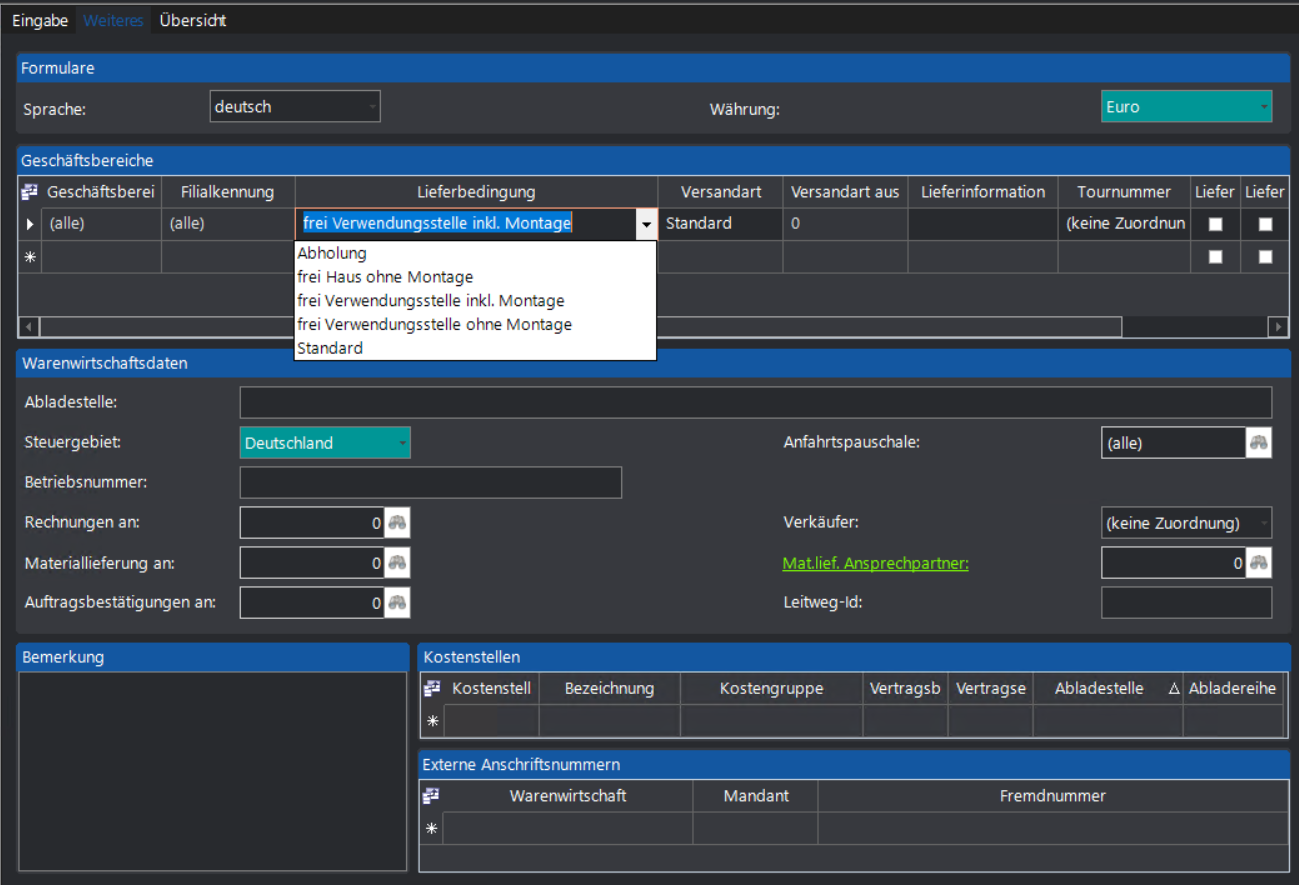Open column chooser icon in Externe Anschriftsnummern grid
Image resolution: width=1299 pixels, height=885 pixels.
432,796
